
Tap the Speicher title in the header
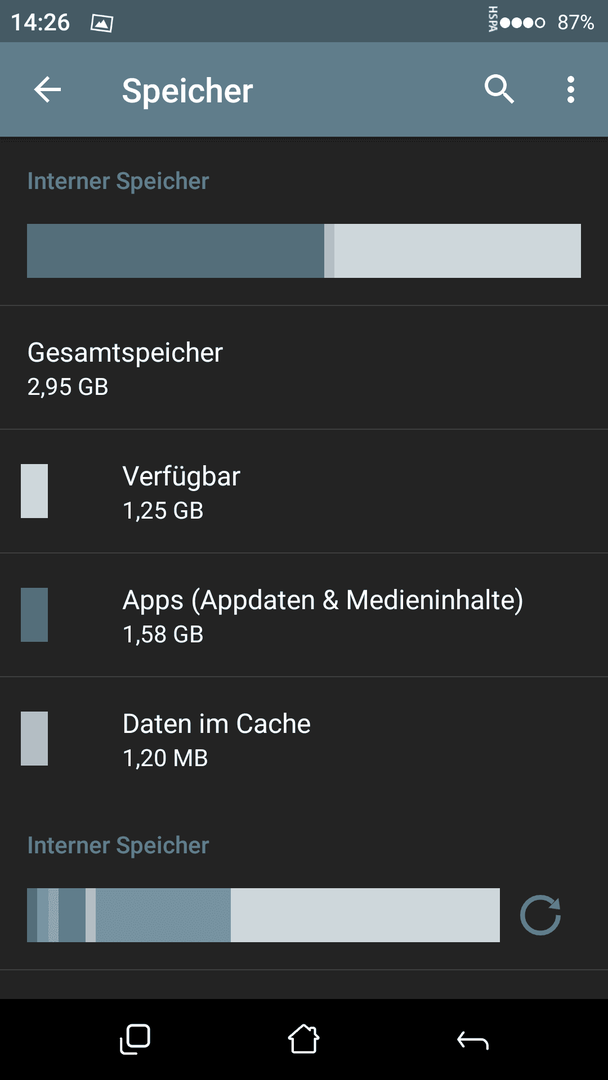[187, 91]
